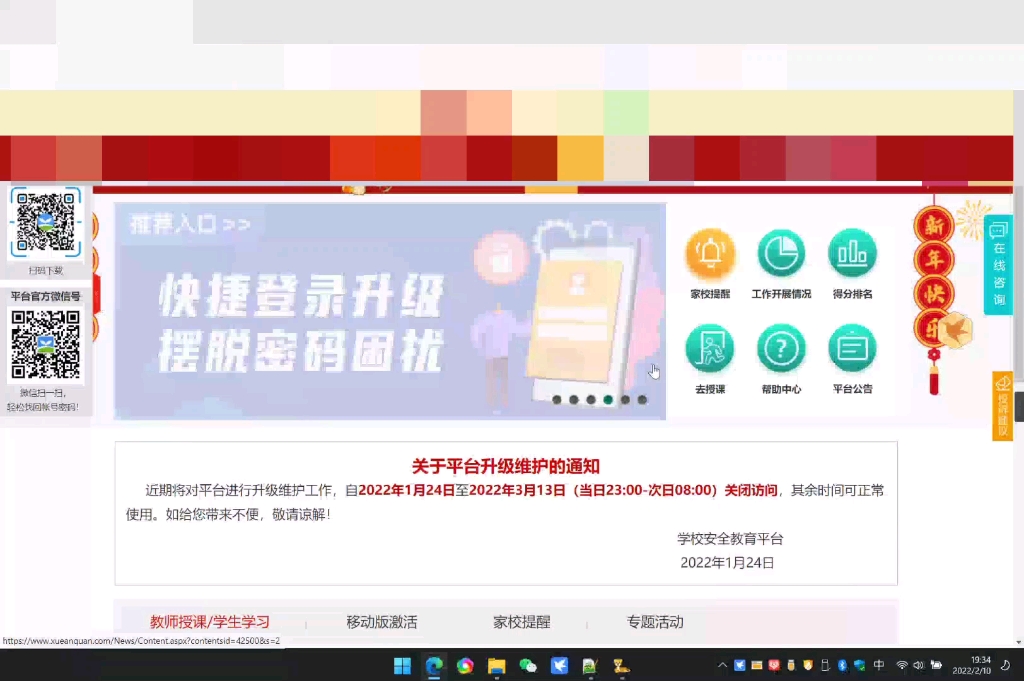
Task: Open the volume speaker tray icon
Action: coord(919,665)
